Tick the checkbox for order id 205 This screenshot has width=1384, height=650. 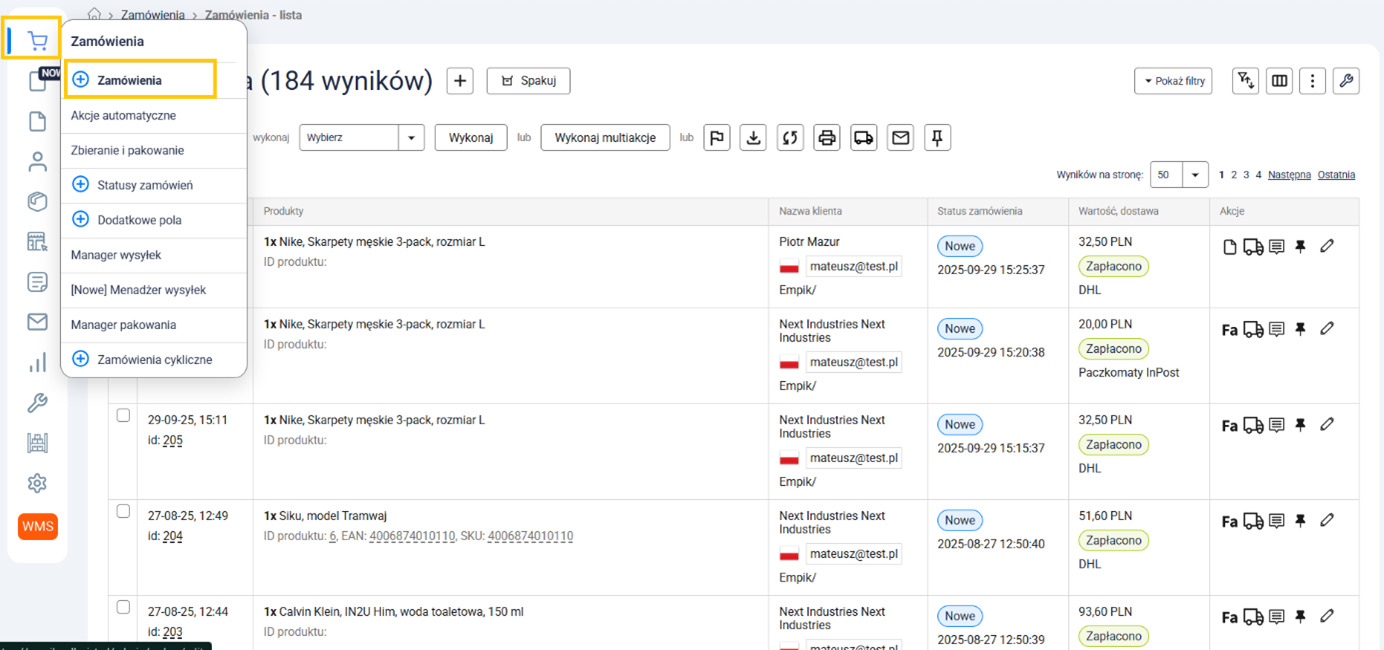[x=123, y=415]
